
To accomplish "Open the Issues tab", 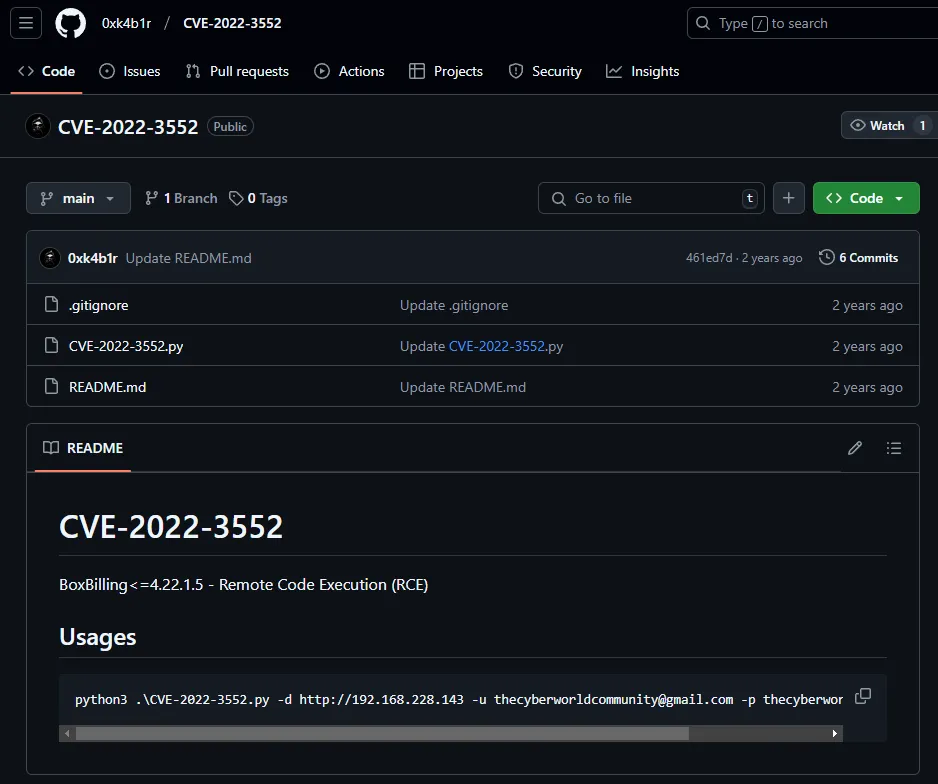I will (130, 71).
